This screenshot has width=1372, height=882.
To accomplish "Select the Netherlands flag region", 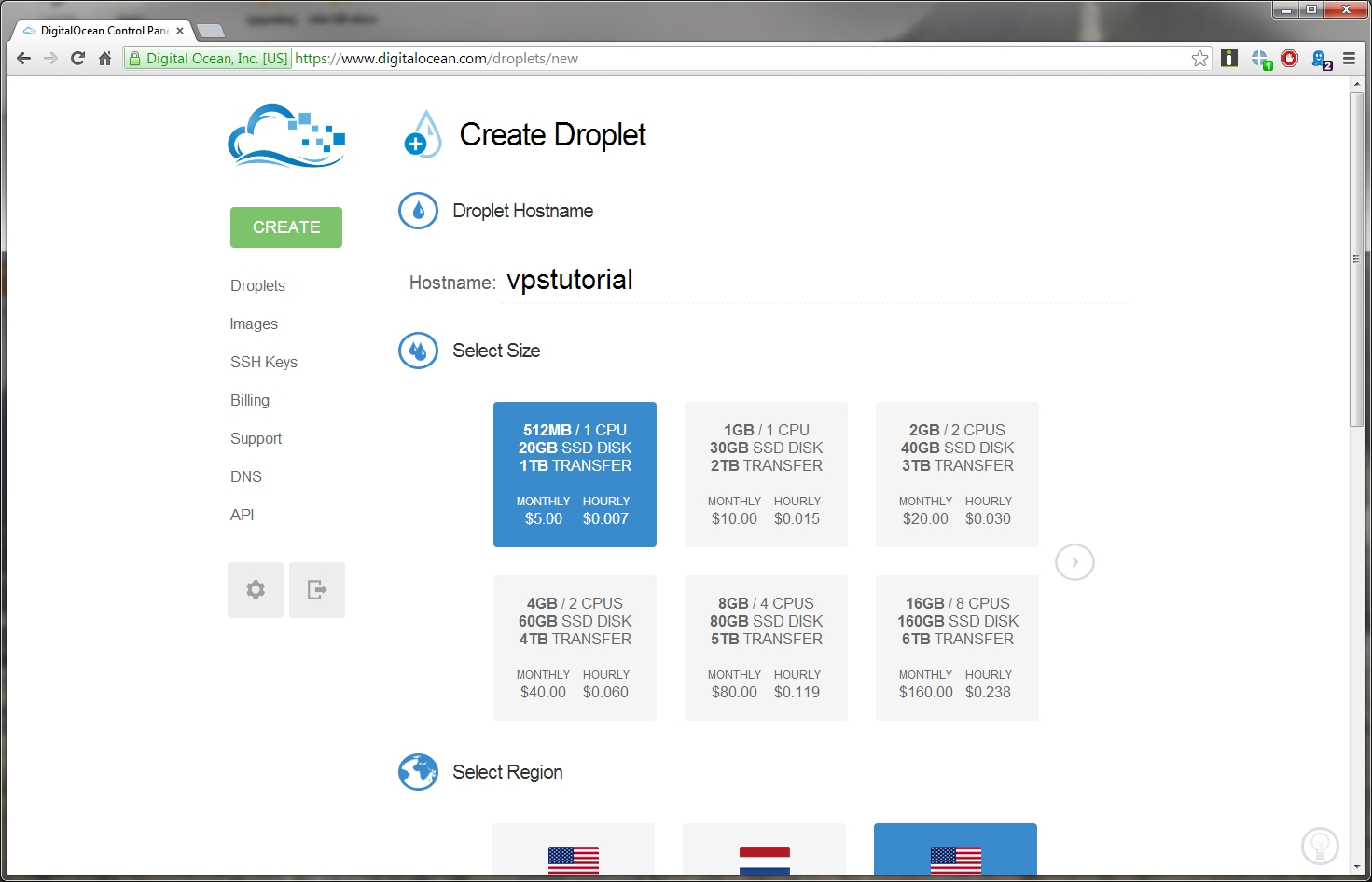I will pos(764,852).
